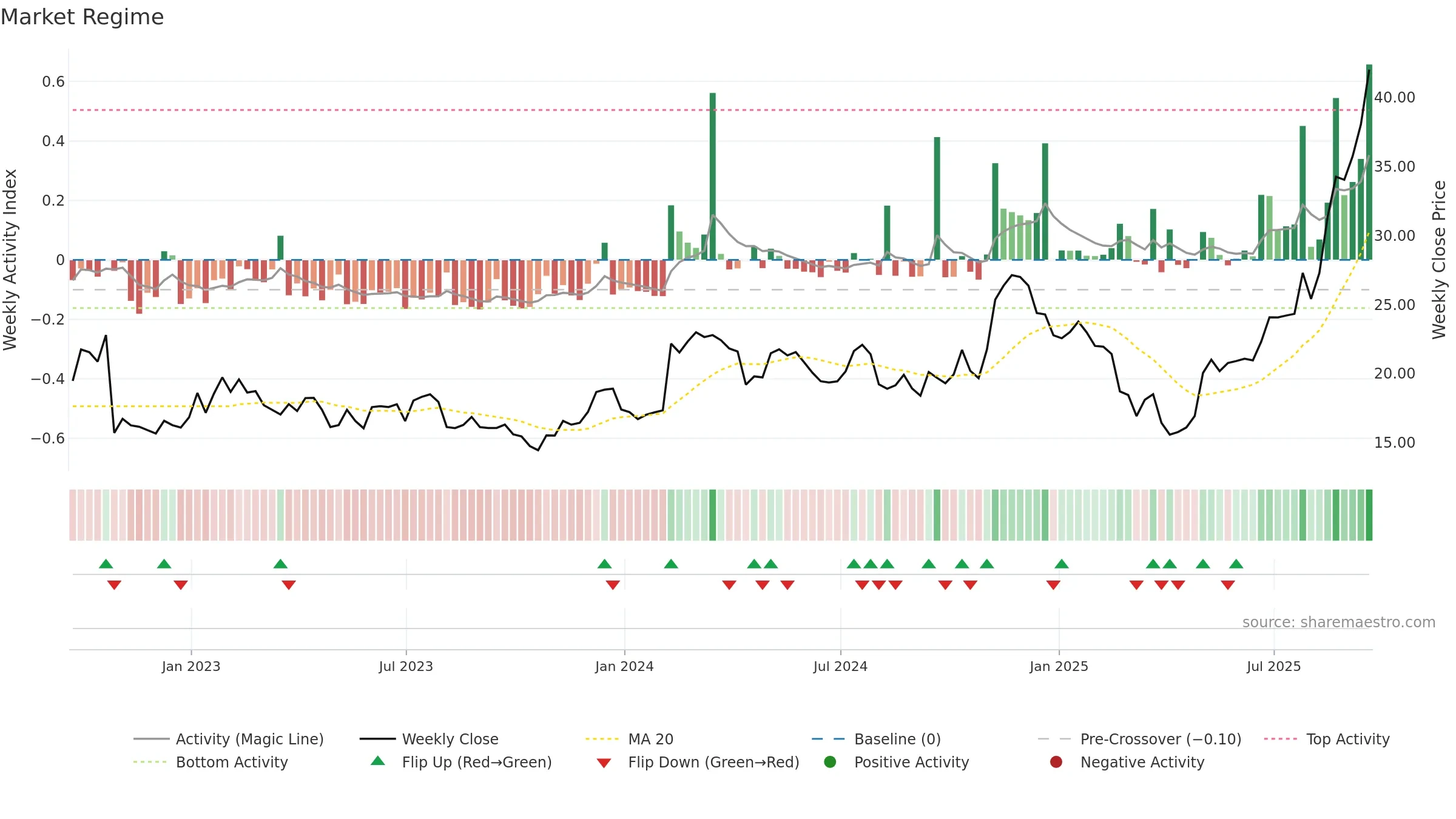Viewport: 1456px width, 819px height.
Task: Click the source: sharemaestro.com label
Action: (x=1339, y=622)
